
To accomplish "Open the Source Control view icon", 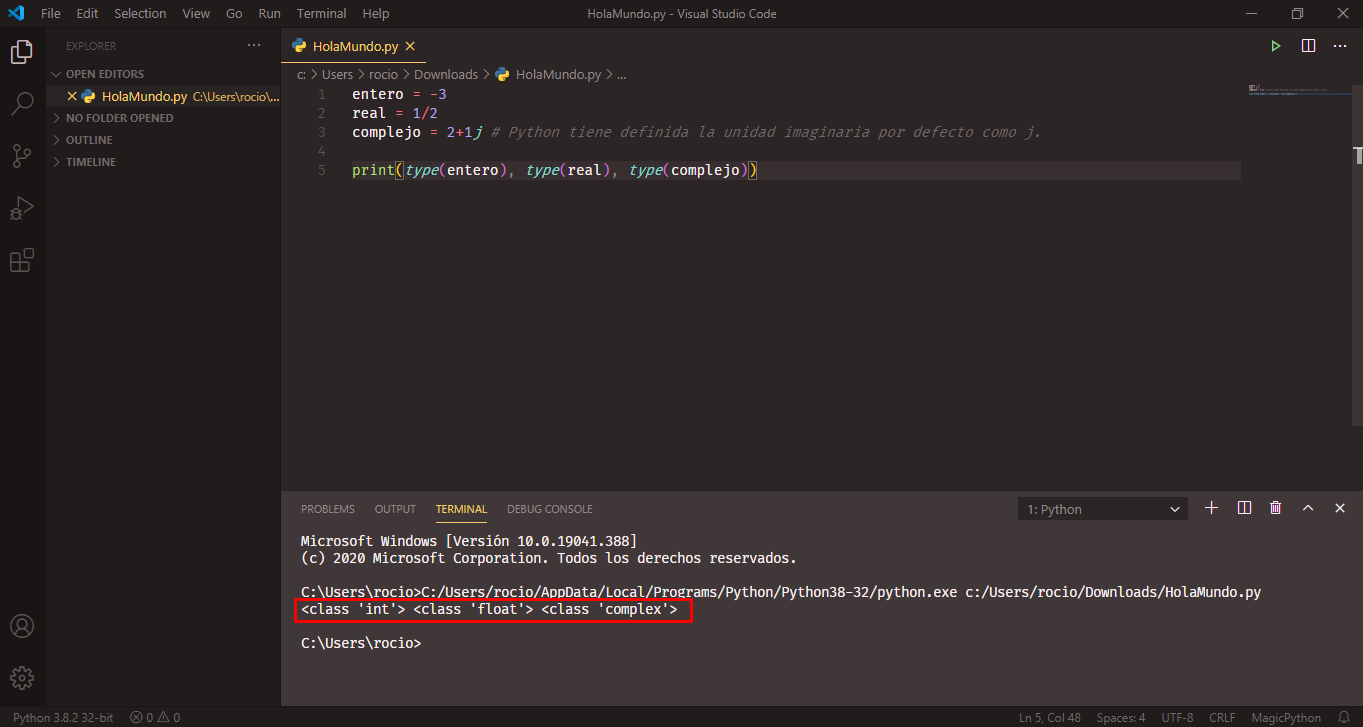I will tap(22, 155).
